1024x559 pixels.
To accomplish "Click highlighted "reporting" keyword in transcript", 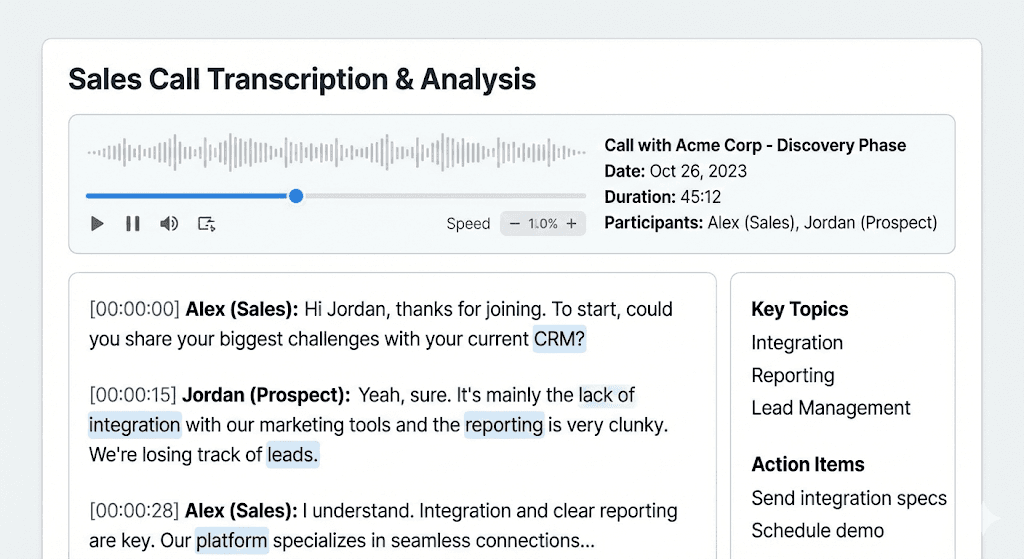I will (504, 425).
